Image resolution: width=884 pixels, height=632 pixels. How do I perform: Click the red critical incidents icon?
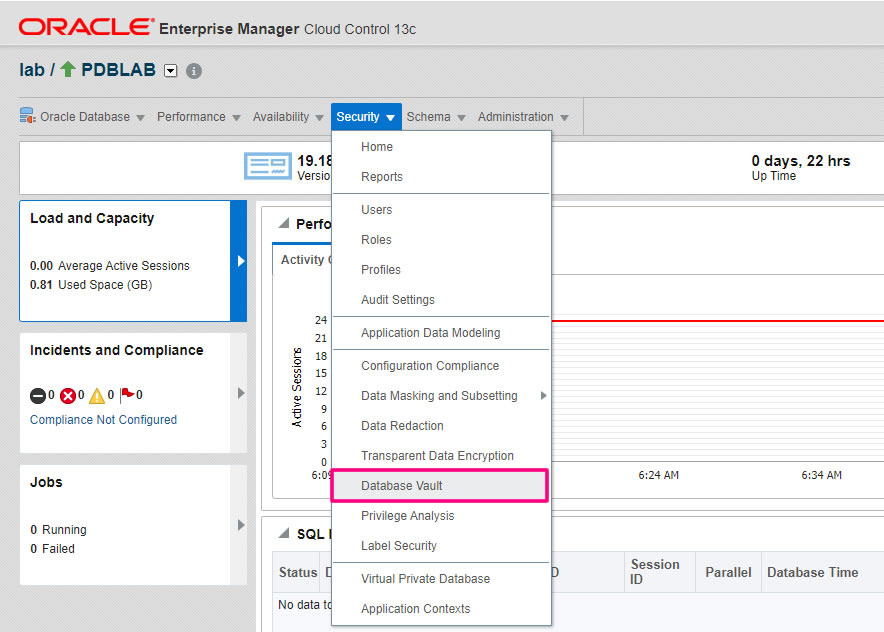(68, 396)
